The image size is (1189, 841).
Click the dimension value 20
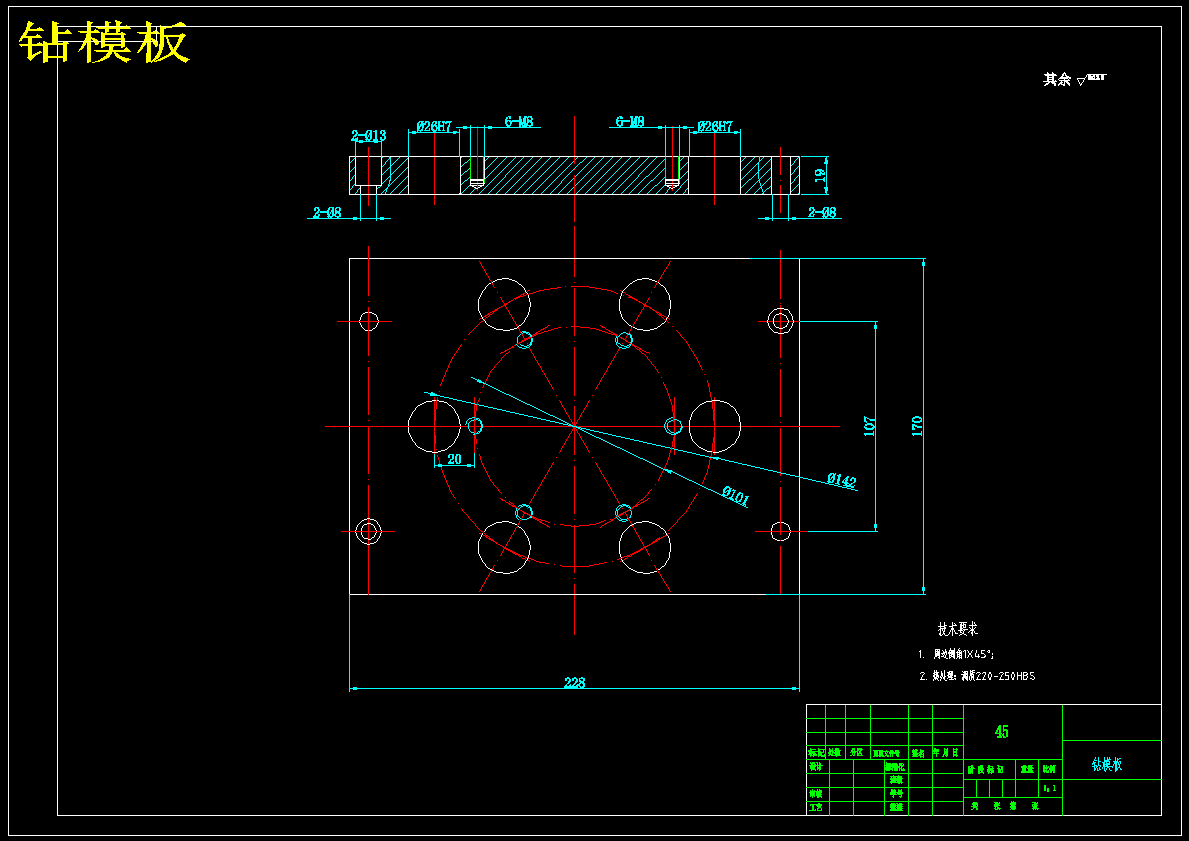454,459
